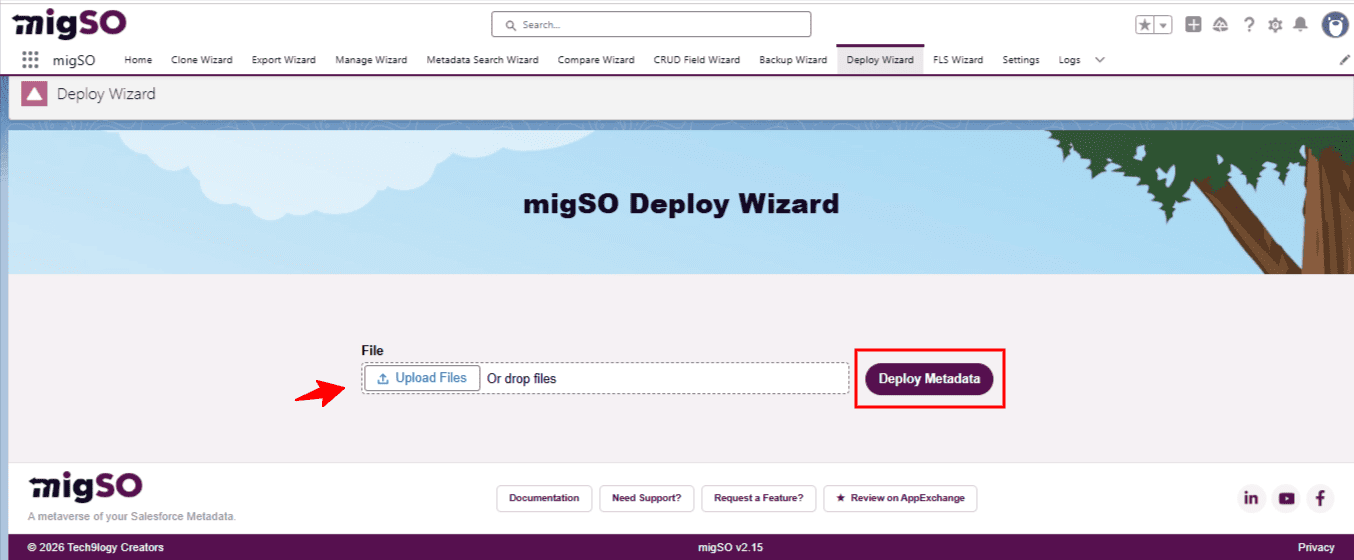Screen dimensions: 1354x560
Task: Open the notifications bell icon
Action: coord(1300,25)
